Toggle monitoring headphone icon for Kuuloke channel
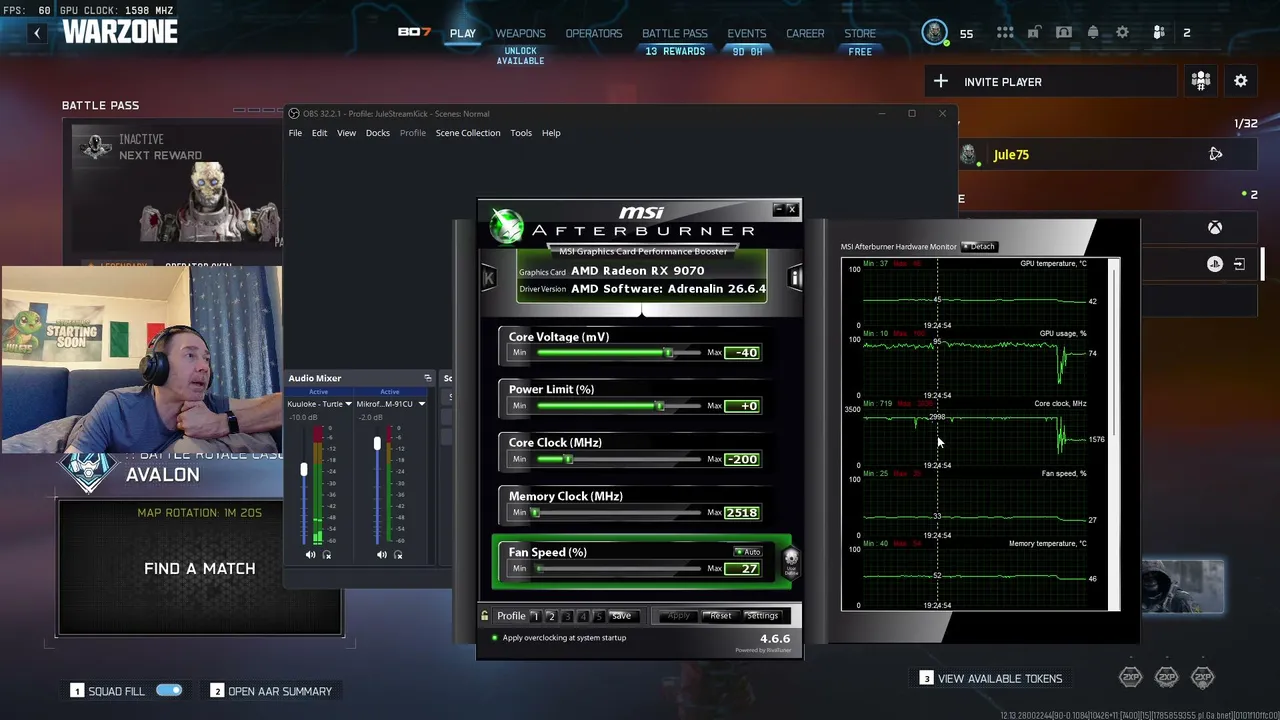Image resolution: width=1280 pixels, height=720 pixels. (327, 555)
